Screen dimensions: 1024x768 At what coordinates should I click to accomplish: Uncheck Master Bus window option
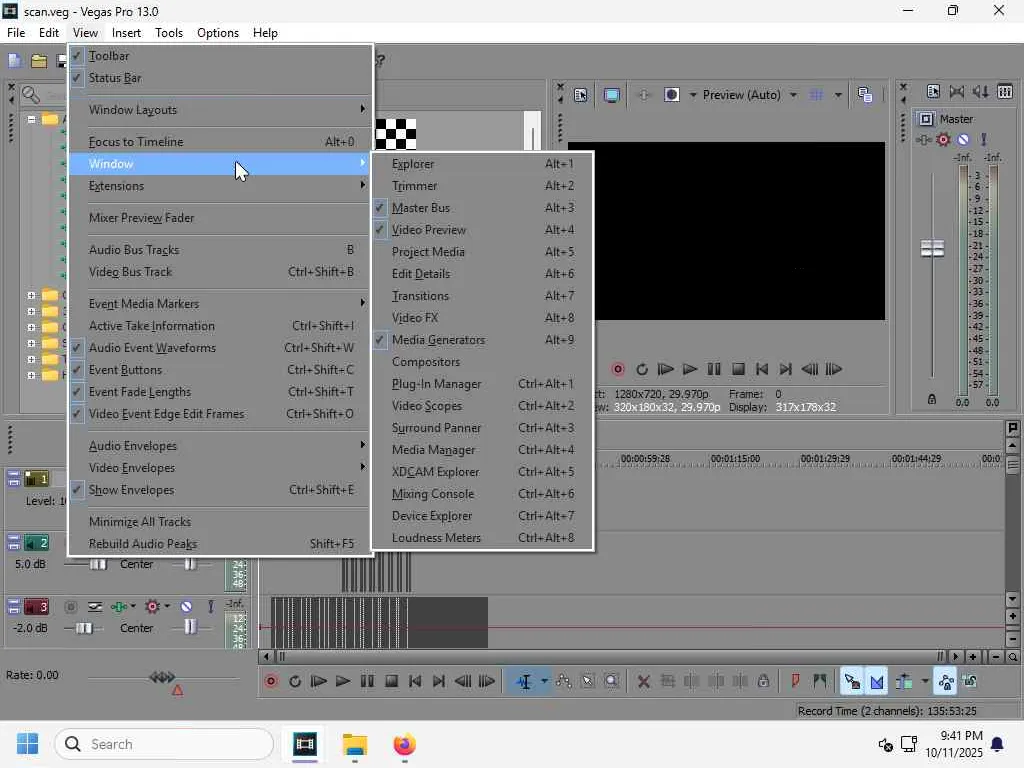[483, 208]
